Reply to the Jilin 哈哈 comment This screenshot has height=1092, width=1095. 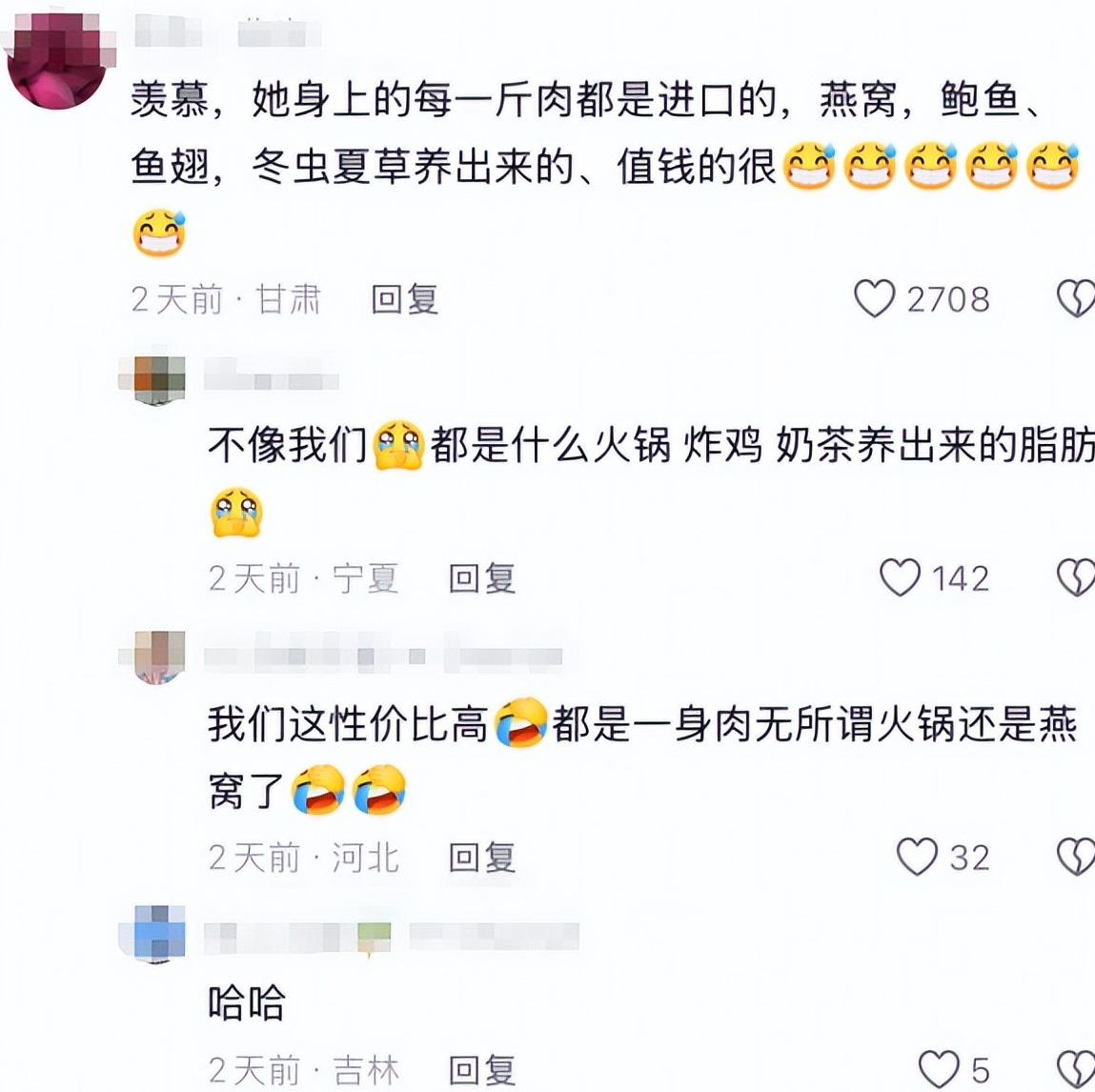coord(482,1070)
